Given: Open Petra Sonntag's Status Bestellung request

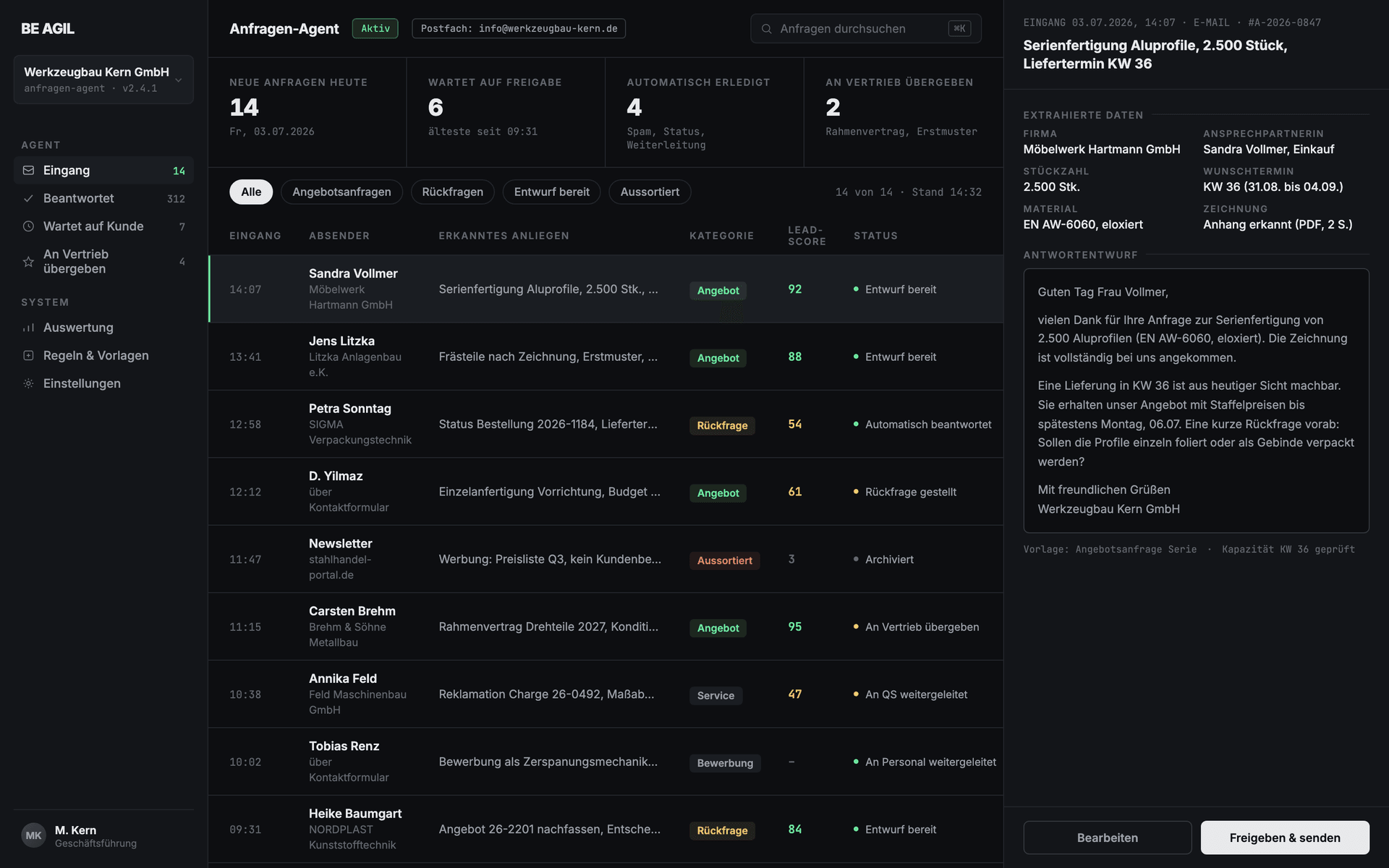Looking at the screenshot, I should 606,424.
